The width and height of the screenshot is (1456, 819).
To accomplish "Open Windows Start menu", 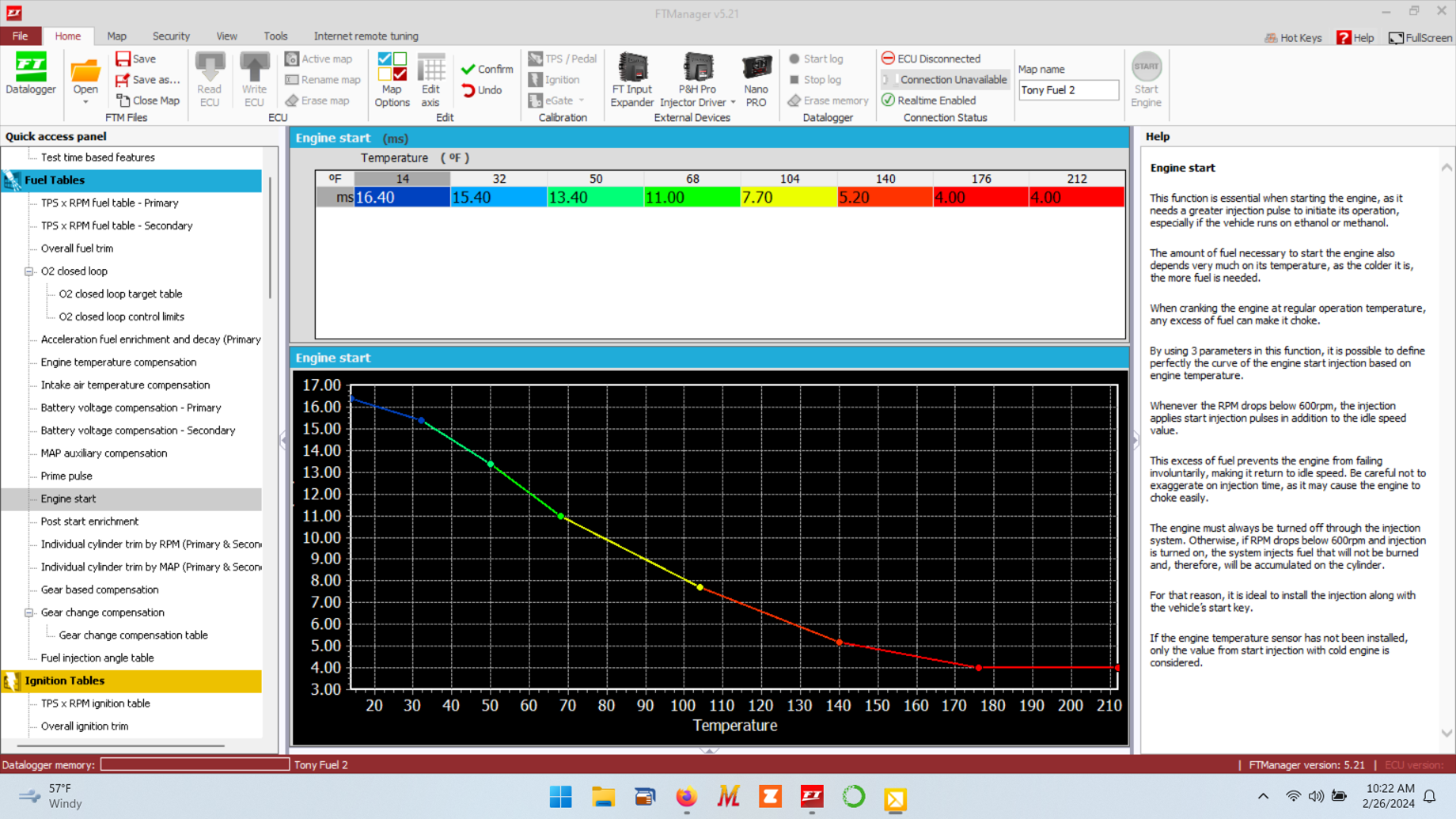I will pos(560,796).
